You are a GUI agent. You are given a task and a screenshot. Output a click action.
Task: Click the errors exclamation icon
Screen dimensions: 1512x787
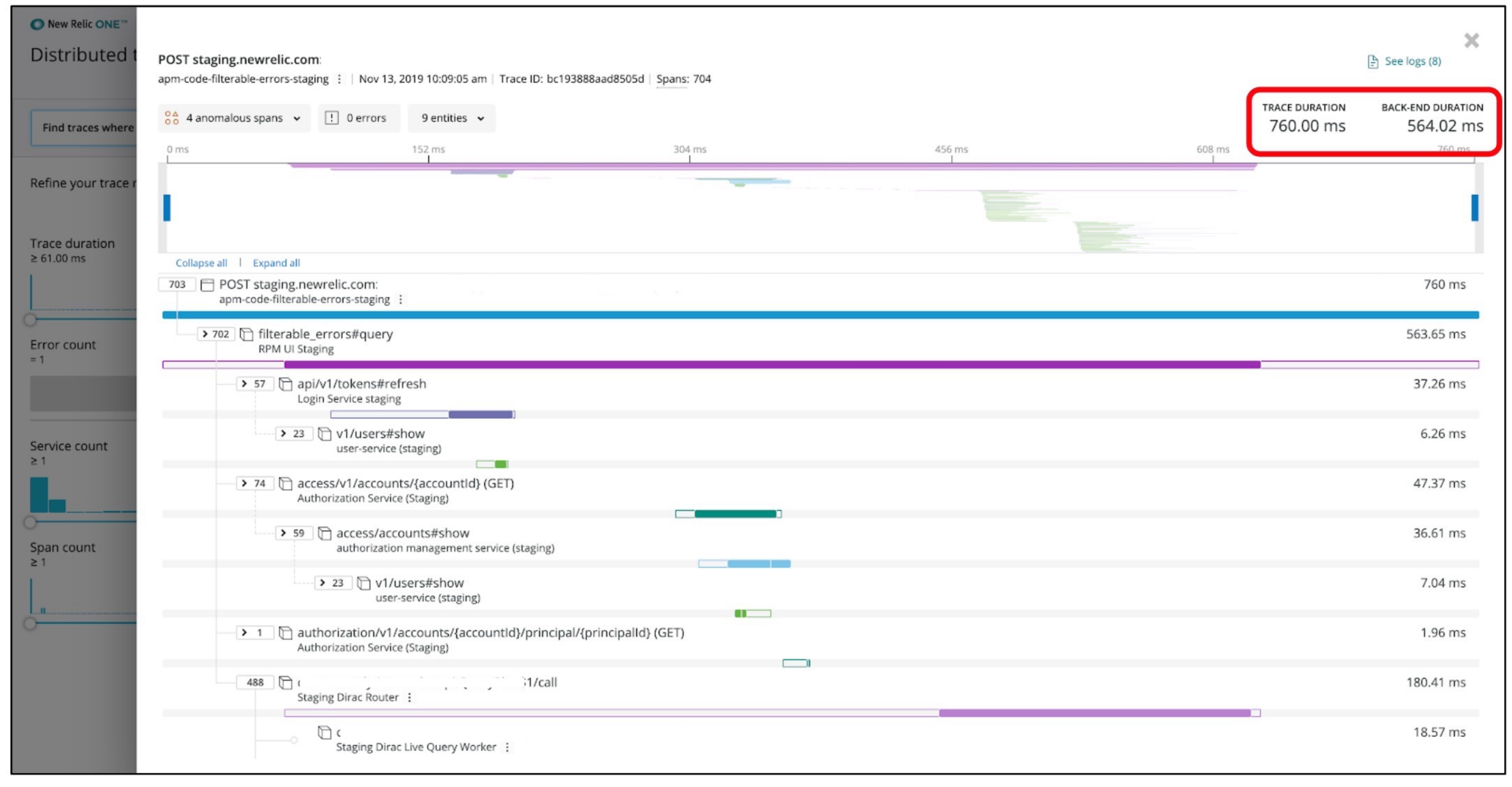point(332,118)
